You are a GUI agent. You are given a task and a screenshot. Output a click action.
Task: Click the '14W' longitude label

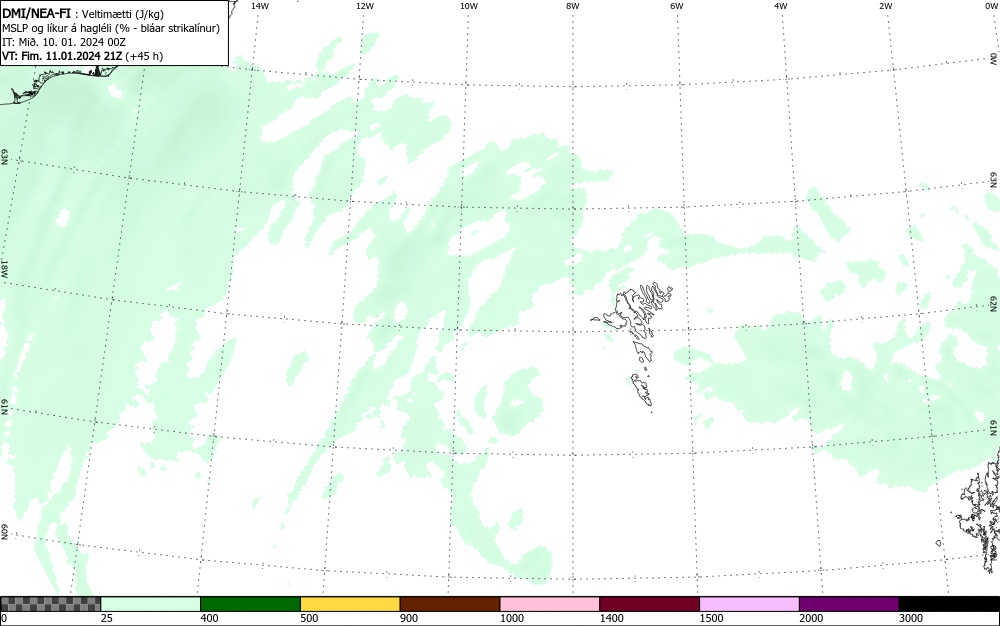pyautogui.click(x=260, y=6)
